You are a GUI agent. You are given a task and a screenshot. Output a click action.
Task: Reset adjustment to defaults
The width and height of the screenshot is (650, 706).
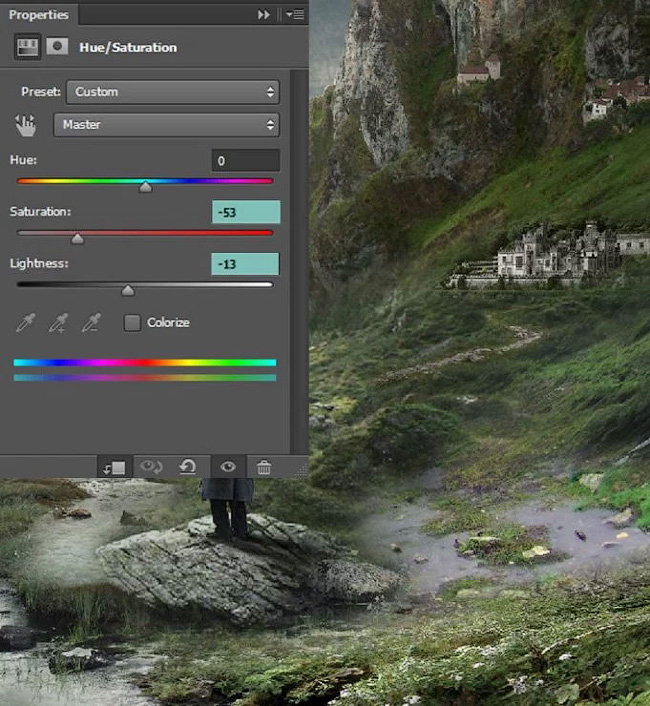(x=187, y=466)
